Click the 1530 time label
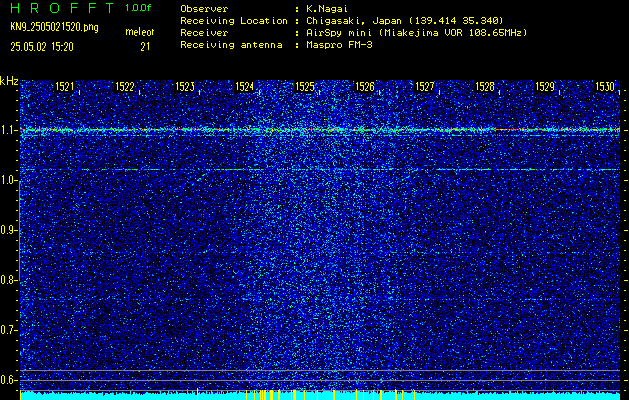The height and width of the screenshot is (400, 629). point(605,87)
